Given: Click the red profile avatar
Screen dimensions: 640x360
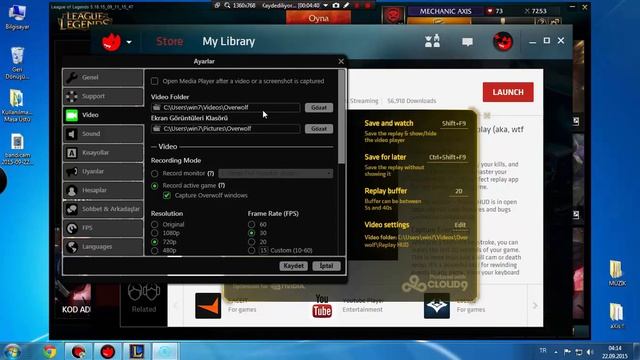Looking at the screenshot, I should pyautogui.click(x=502, y=41).
